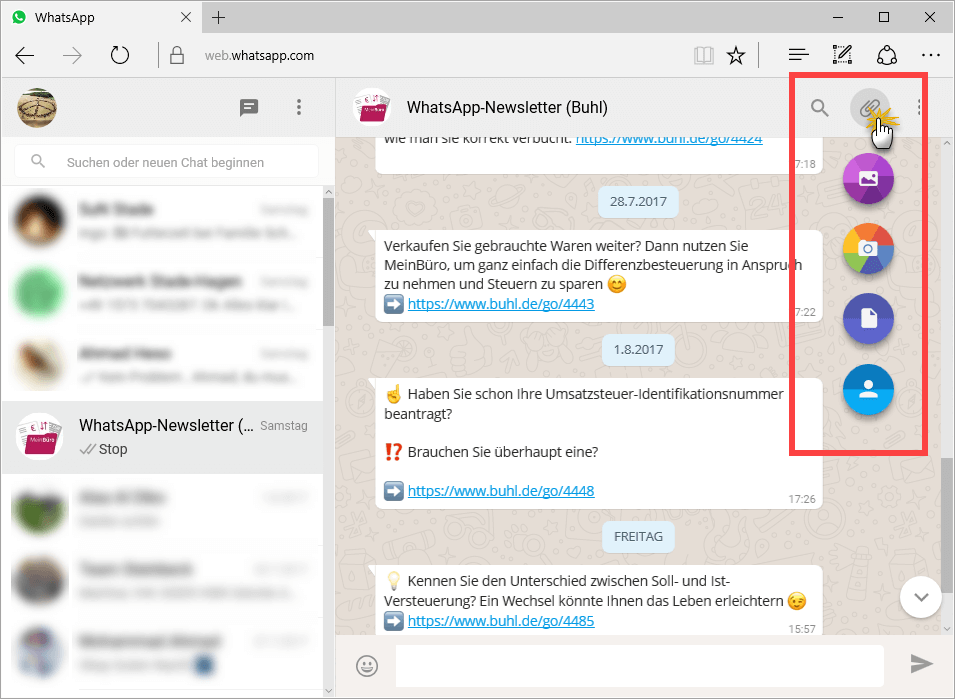Image resolution: width=955 pixels, height=699 pixels.
Task: Click own profile picture in sidebar header
Action: click(x=37, y=108)
